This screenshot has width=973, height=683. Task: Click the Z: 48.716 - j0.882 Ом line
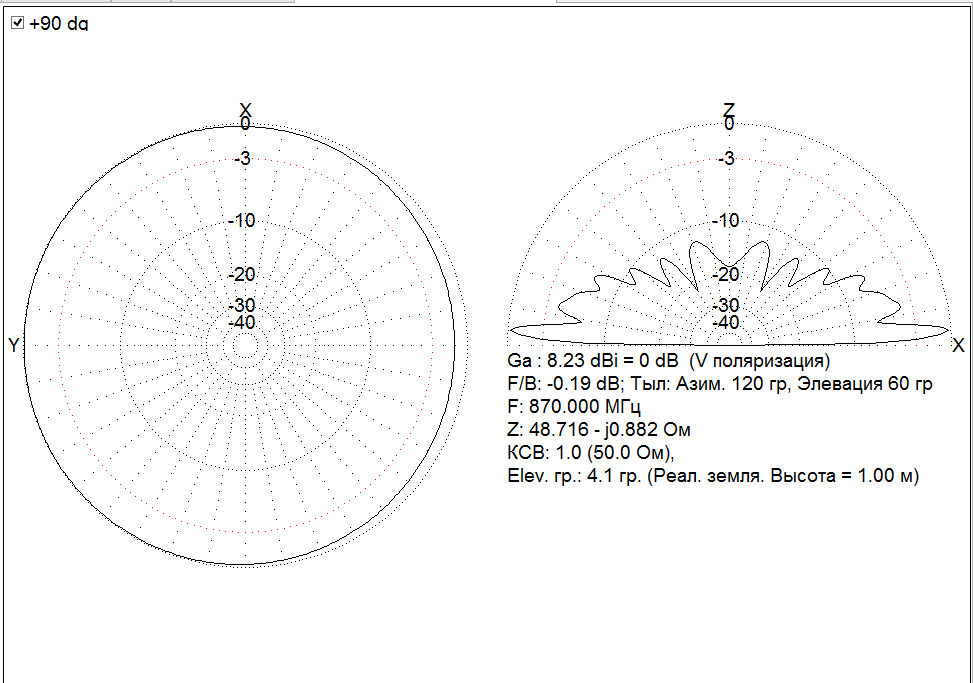(599, 430)
